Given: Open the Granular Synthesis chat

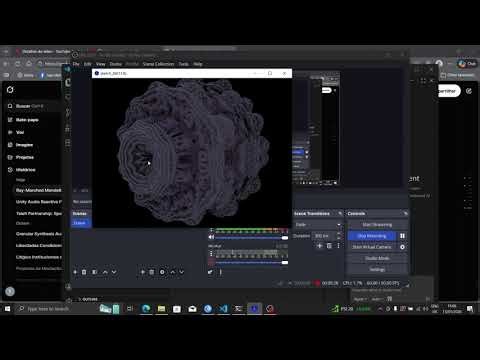Looking at the screenshot, I should pyautogui.click(x=39, y=234).
